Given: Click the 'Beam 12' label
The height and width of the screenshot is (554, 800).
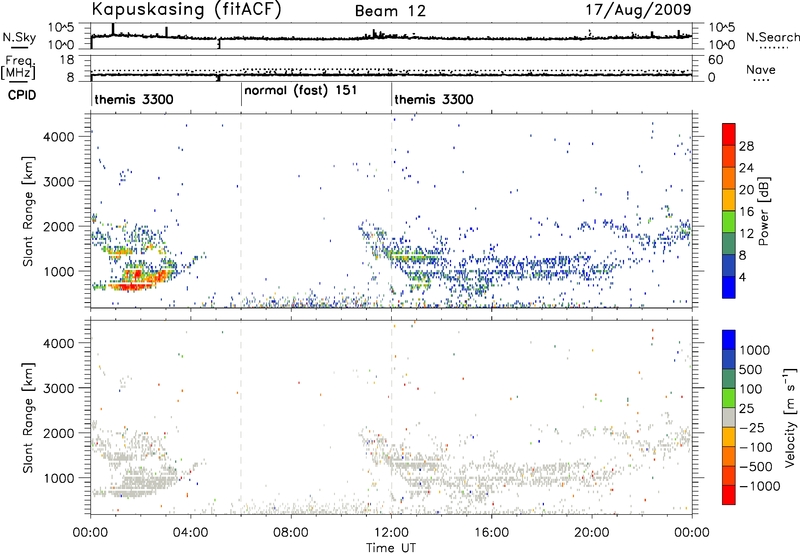Looking at the screenshot, I should (x=390, y=11).
